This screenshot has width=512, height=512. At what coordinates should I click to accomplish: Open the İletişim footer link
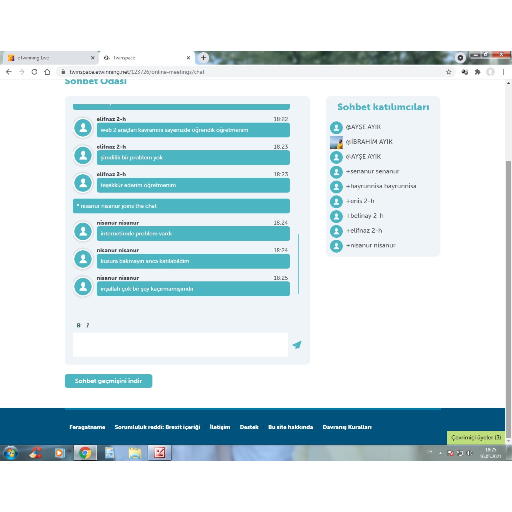pos(220,427)
